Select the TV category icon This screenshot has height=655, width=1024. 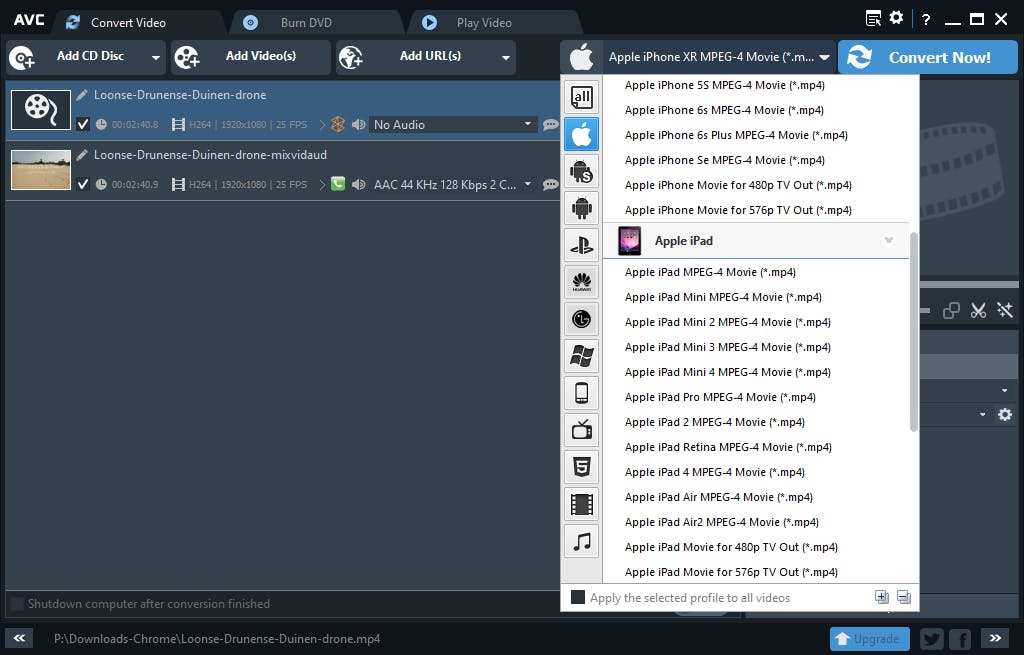point(581,430)
